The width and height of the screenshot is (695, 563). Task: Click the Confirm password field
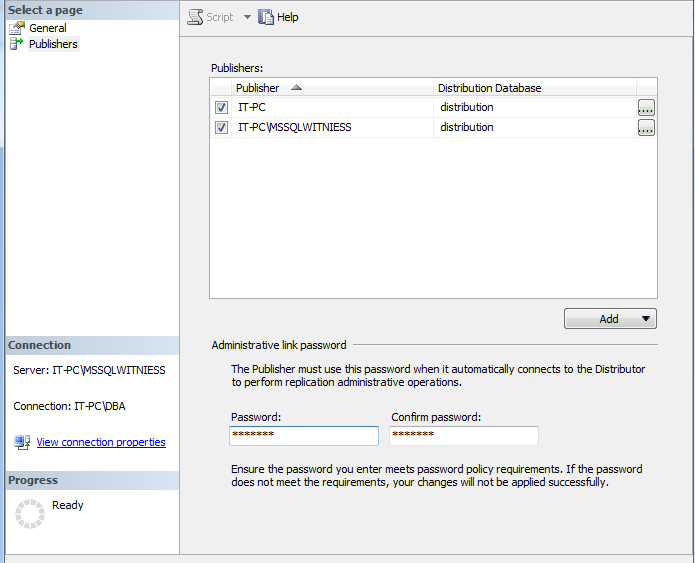(464, 436)
